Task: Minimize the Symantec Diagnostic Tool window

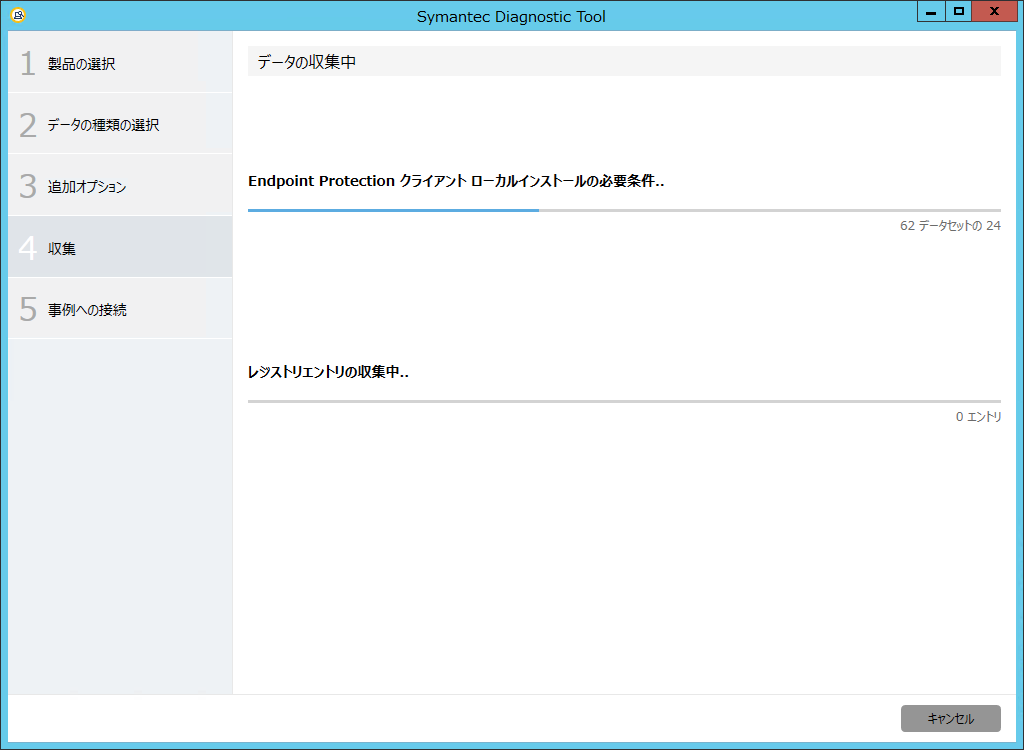Action: point(931,11)
